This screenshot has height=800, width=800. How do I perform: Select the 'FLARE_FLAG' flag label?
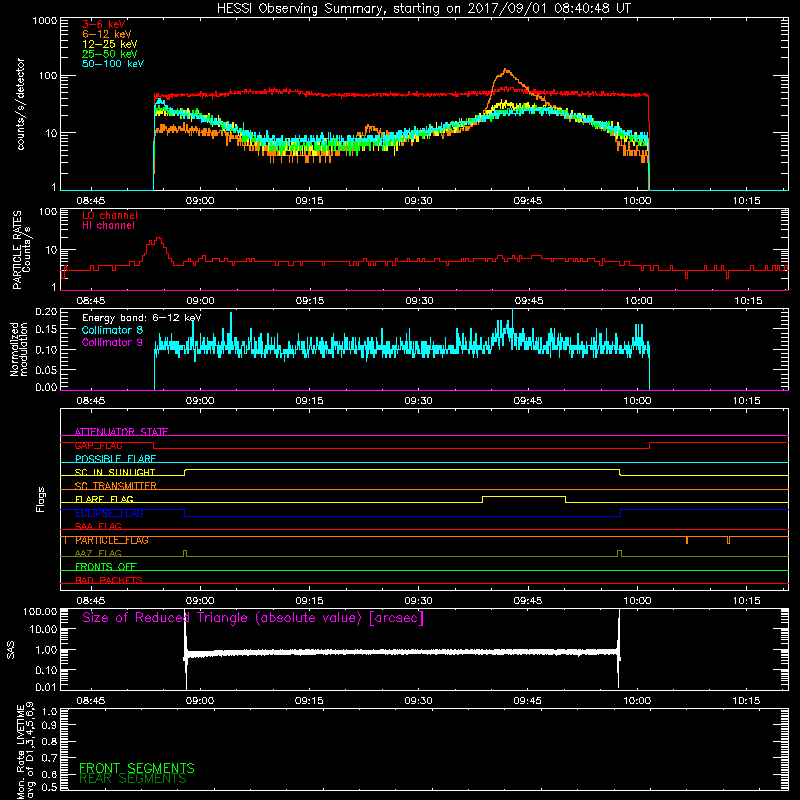click(x=104, y=499)
